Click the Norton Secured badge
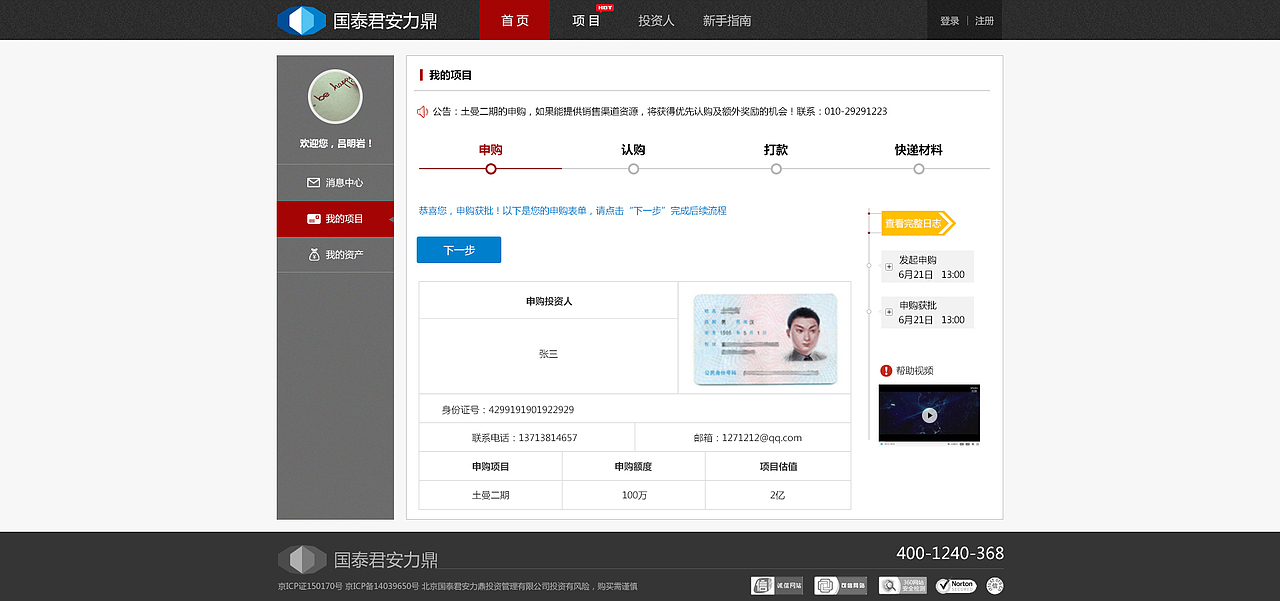This screenshot has width=1280, height=601. click(x=956, y=586)
